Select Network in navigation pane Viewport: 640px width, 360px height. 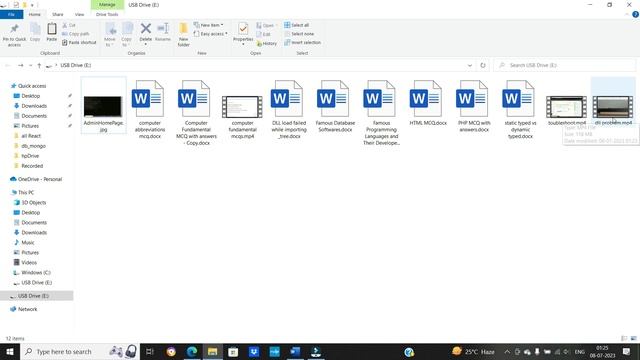click(27, 309)
